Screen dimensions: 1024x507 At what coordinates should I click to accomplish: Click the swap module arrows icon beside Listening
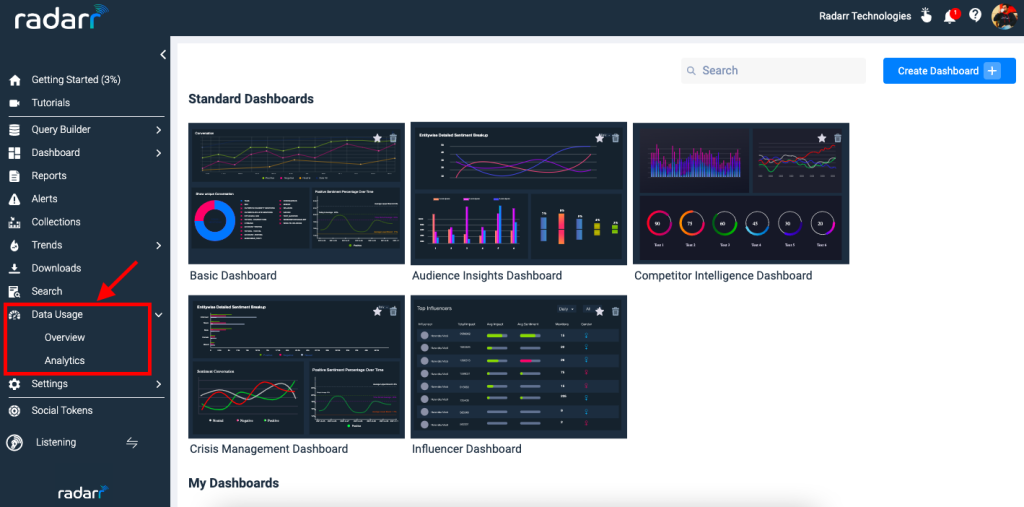tap(132, 443)
